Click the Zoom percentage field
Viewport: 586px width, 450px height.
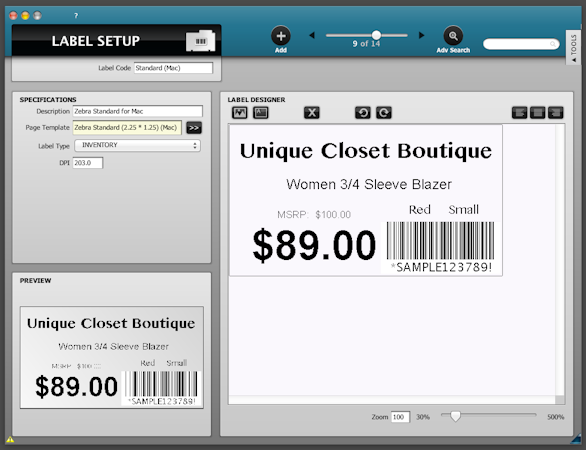click(400, 417)
